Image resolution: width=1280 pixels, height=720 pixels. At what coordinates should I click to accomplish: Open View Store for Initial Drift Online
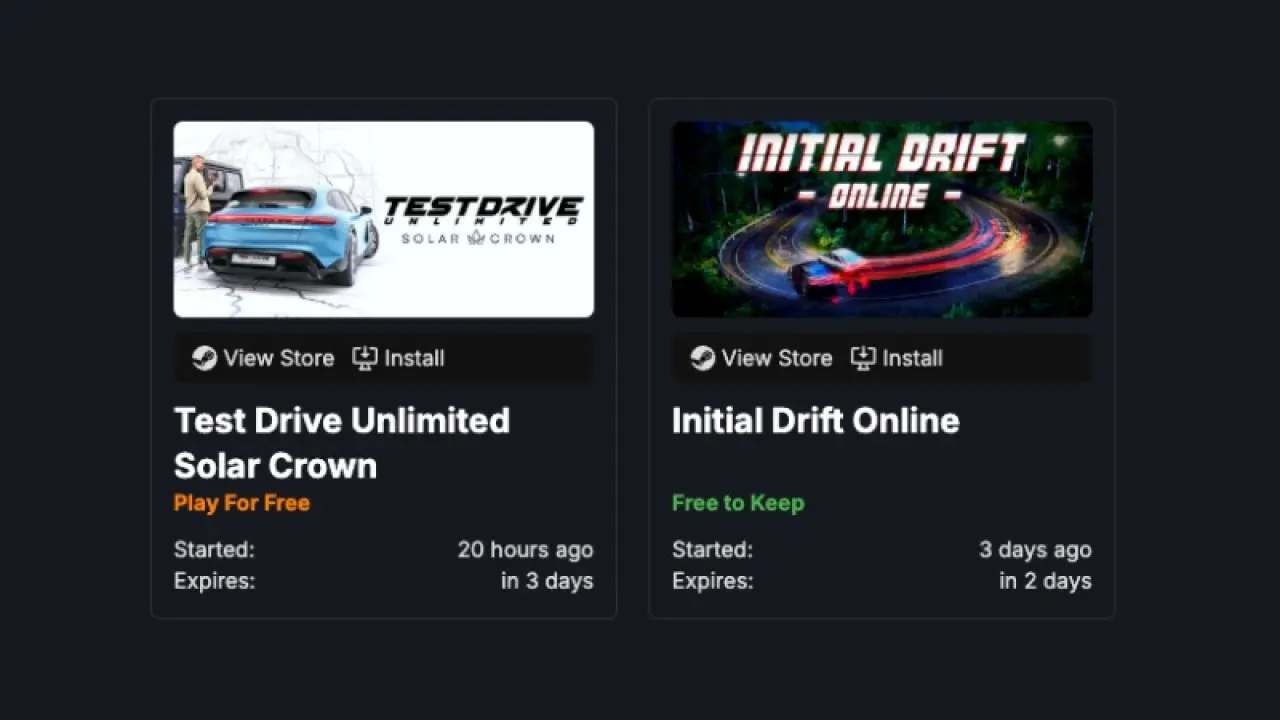click(776, 358)
